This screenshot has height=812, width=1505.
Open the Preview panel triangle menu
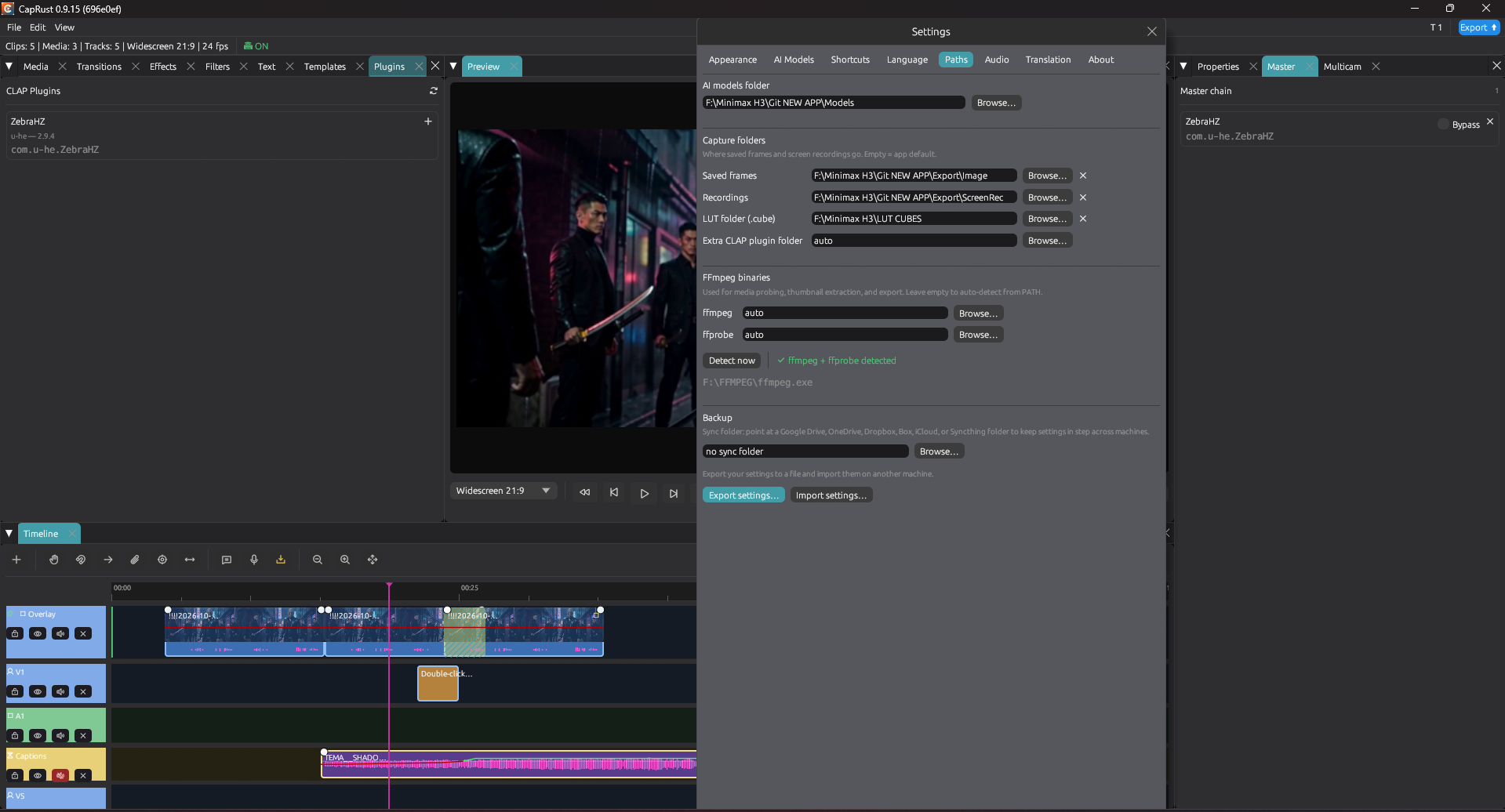453,67
